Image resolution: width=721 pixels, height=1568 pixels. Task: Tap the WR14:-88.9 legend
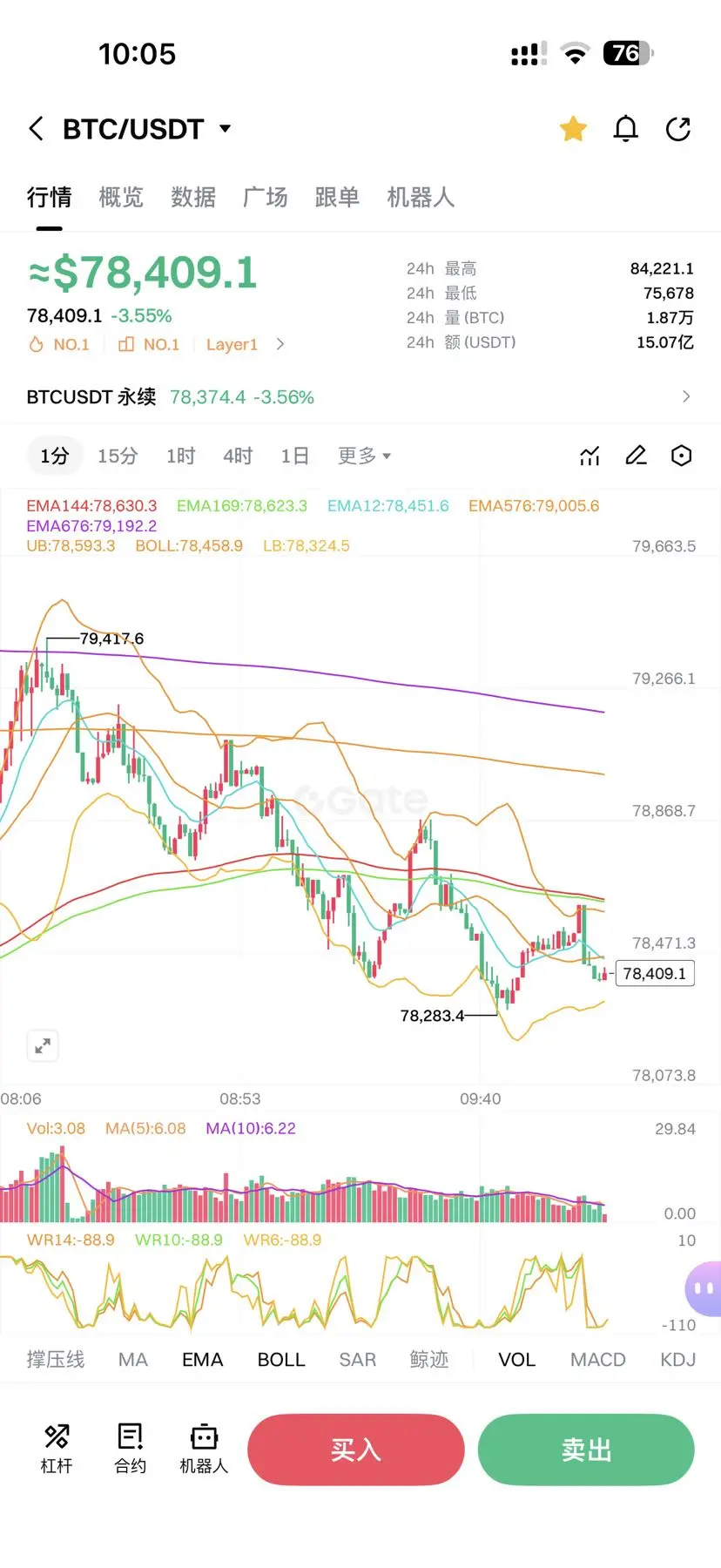tap(71, 1240)
